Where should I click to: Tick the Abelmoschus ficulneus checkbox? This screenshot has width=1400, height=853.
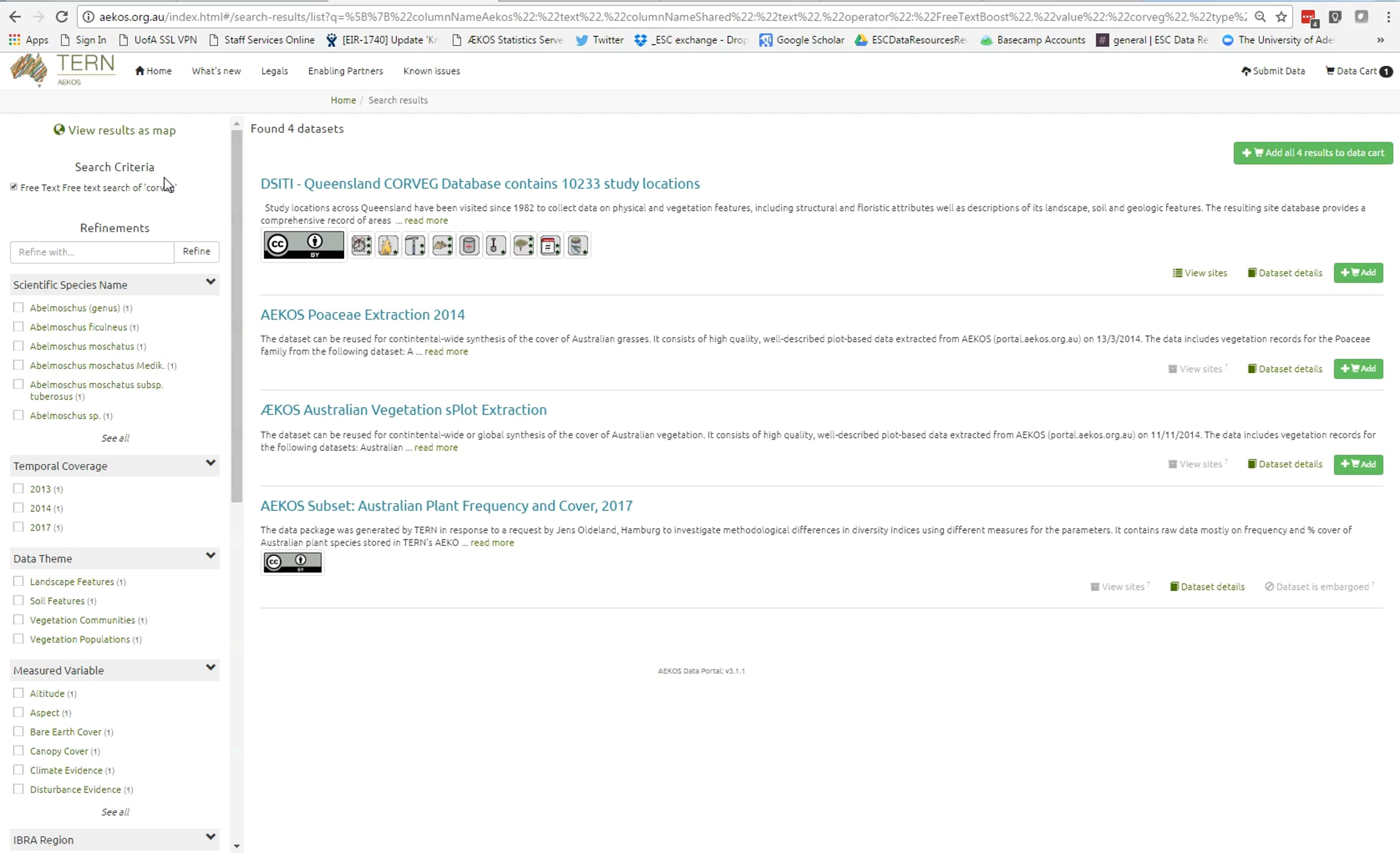19,327
